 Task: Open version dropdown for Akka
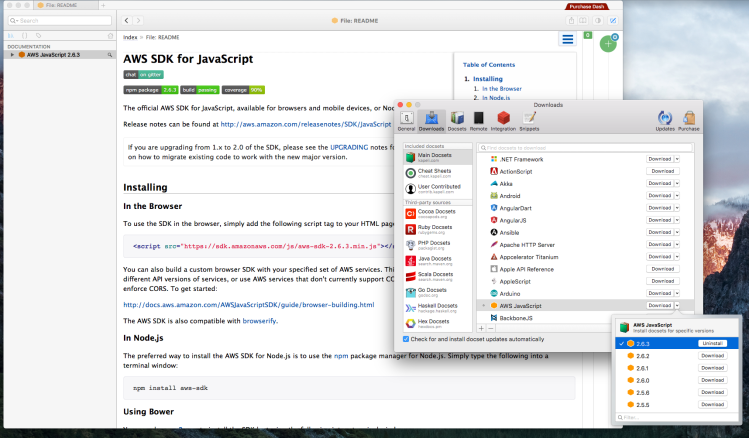(677, 183)
